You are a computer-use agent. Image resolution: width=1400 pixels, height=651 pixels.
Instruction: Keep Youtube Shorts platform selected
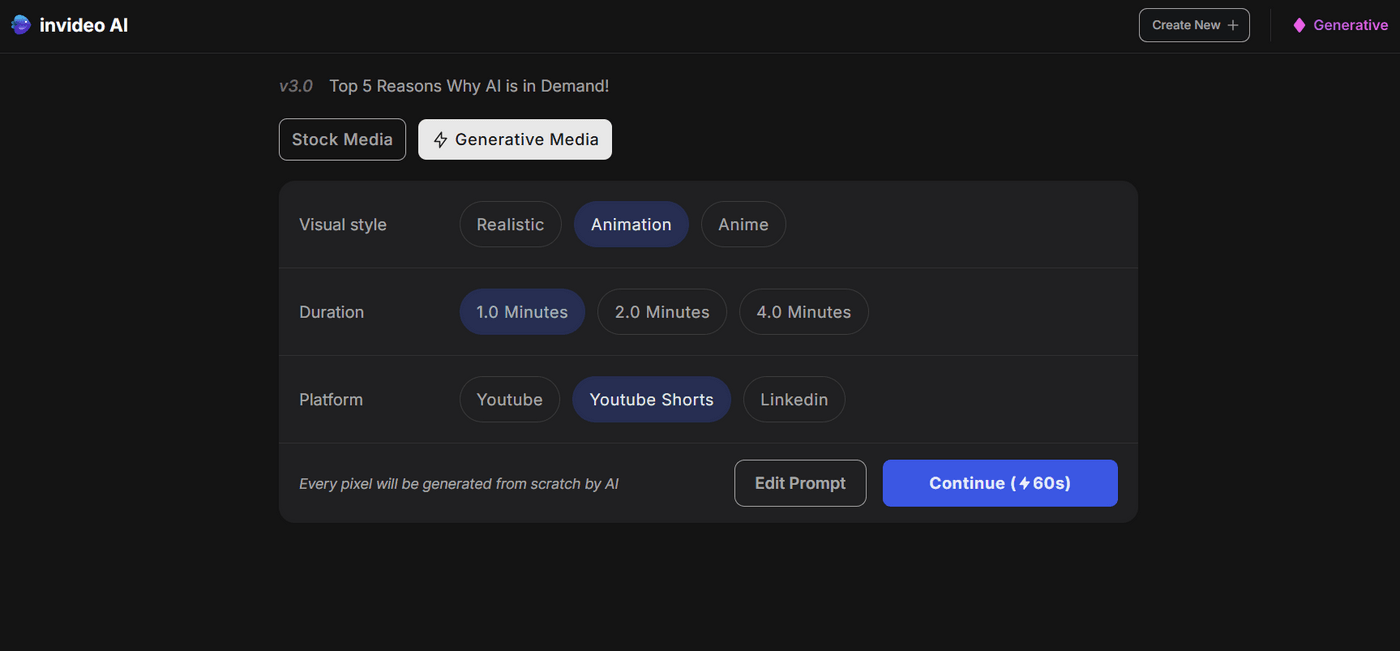pos(651,399)
